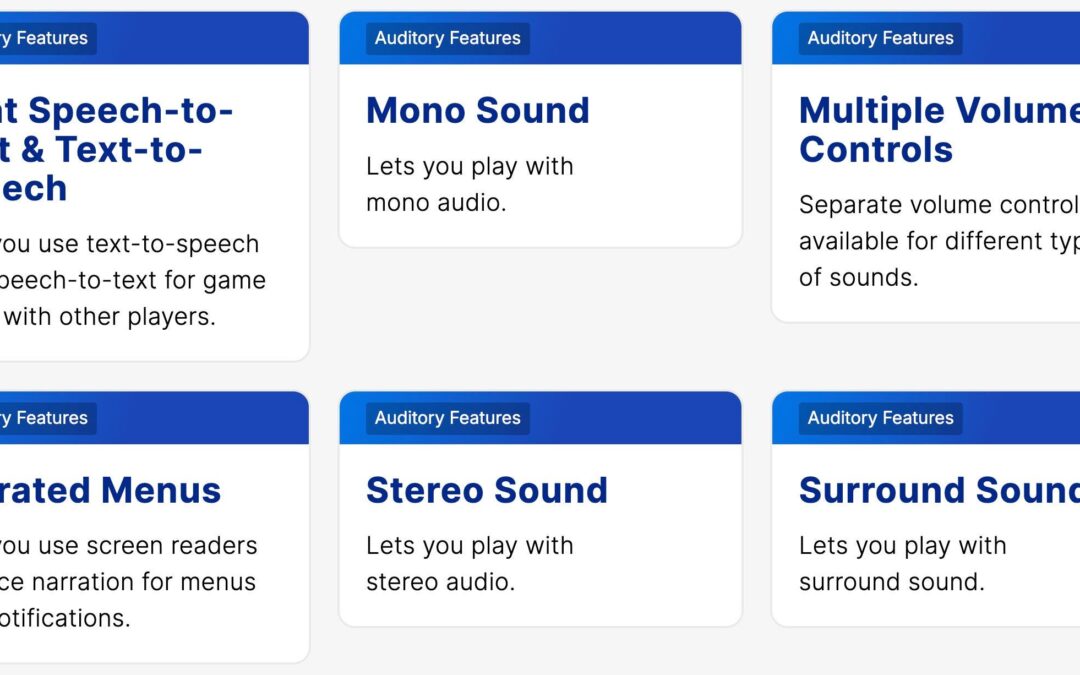Select Auditory Features tag on Surround Sound card

click(x=880, y=418)
